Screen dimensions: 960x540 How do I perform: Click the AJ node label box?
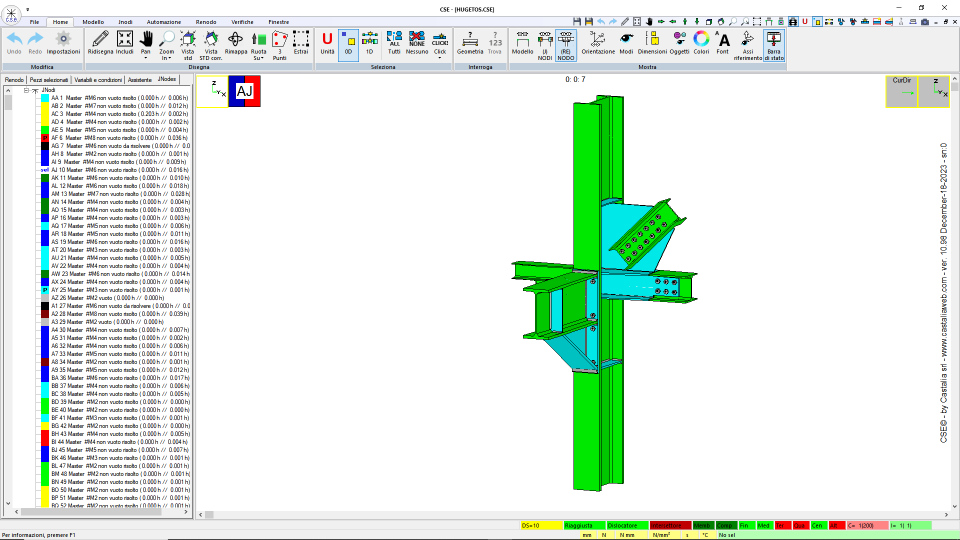[244, 91]
